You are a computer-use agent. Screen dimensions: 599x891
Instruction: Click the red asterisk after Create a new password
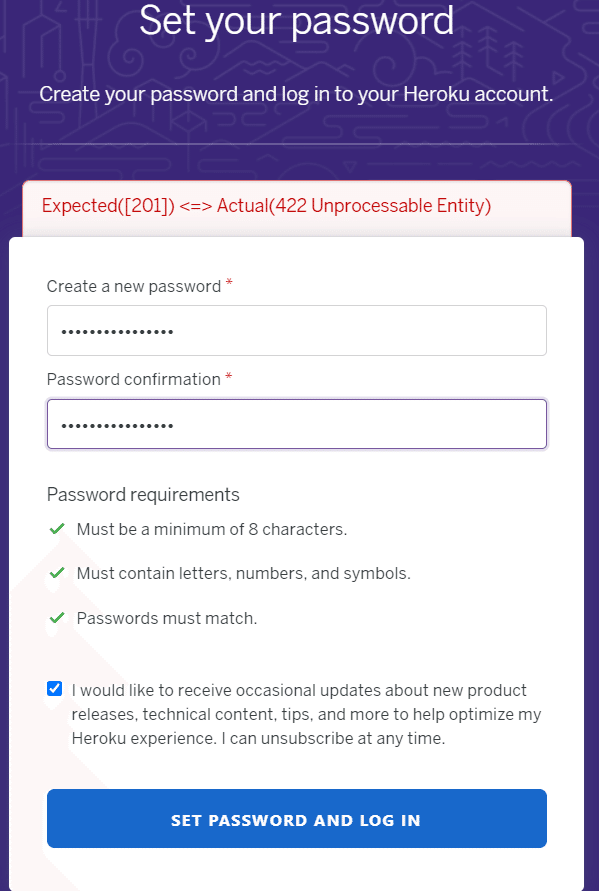point(229,283)
